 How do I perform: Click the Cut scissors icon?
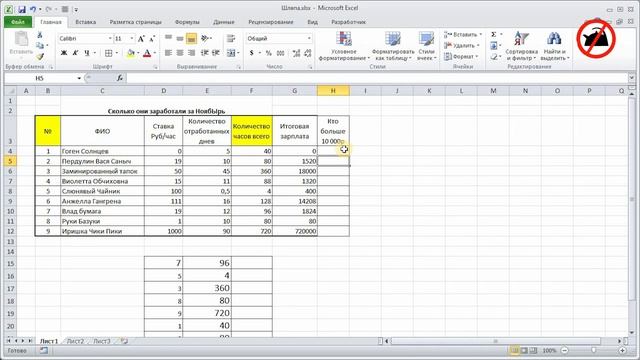[x=40, y=36]
